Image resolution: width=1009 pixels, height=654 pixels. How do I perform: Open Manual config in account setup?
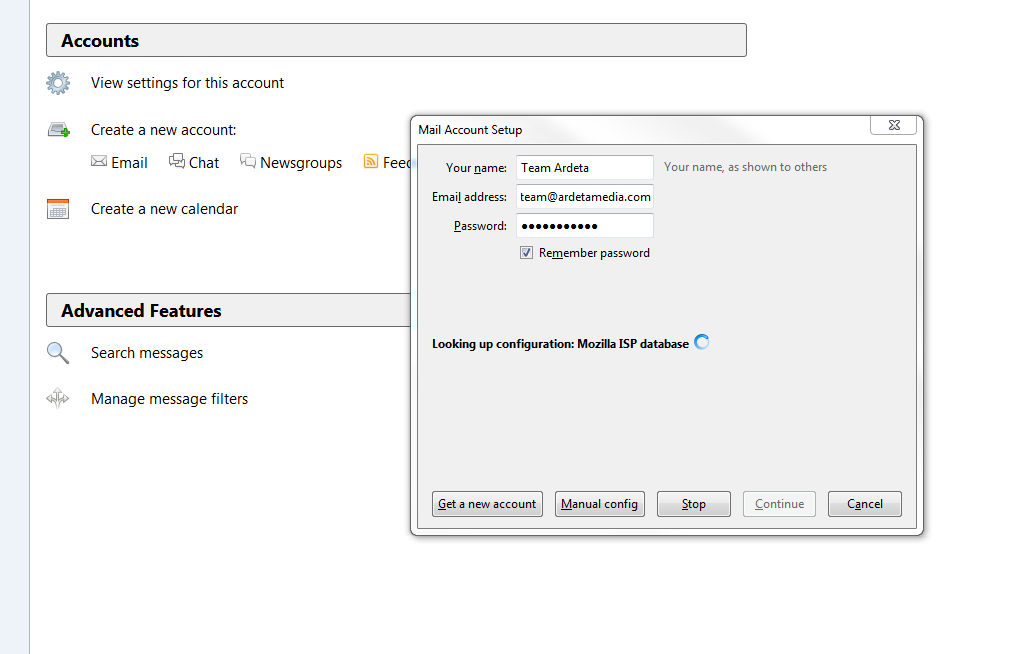pyautogui.click(x=599, y=504)
